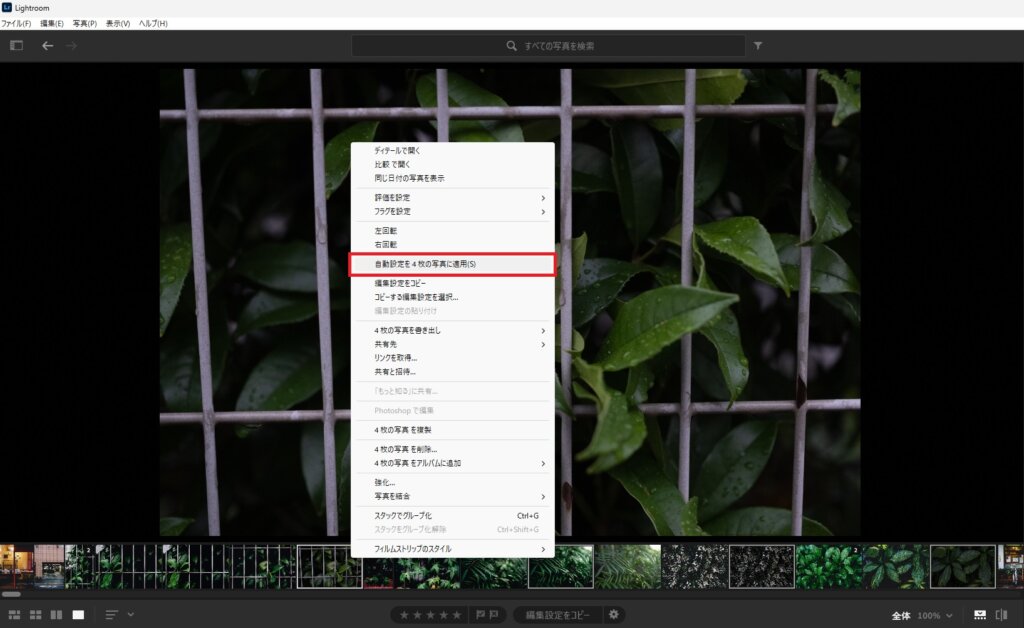Choose 強化... from the context menu

453,483
